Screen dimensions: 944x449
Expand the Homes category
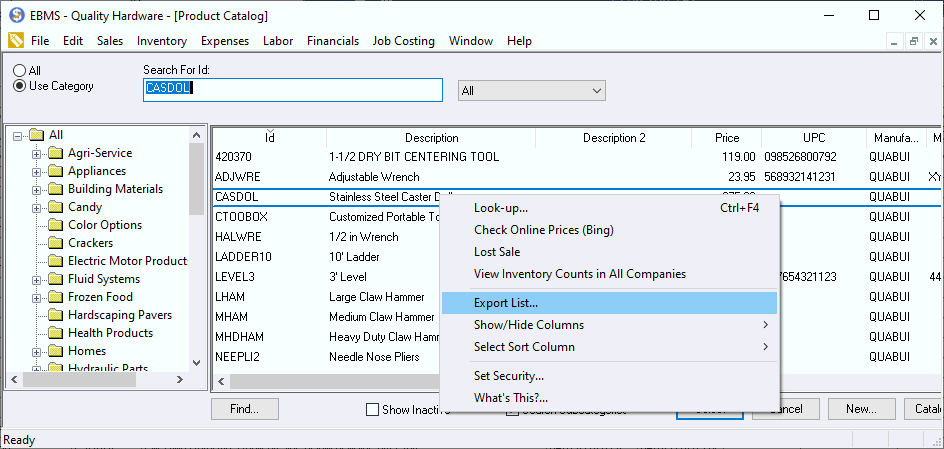point(36,352)
